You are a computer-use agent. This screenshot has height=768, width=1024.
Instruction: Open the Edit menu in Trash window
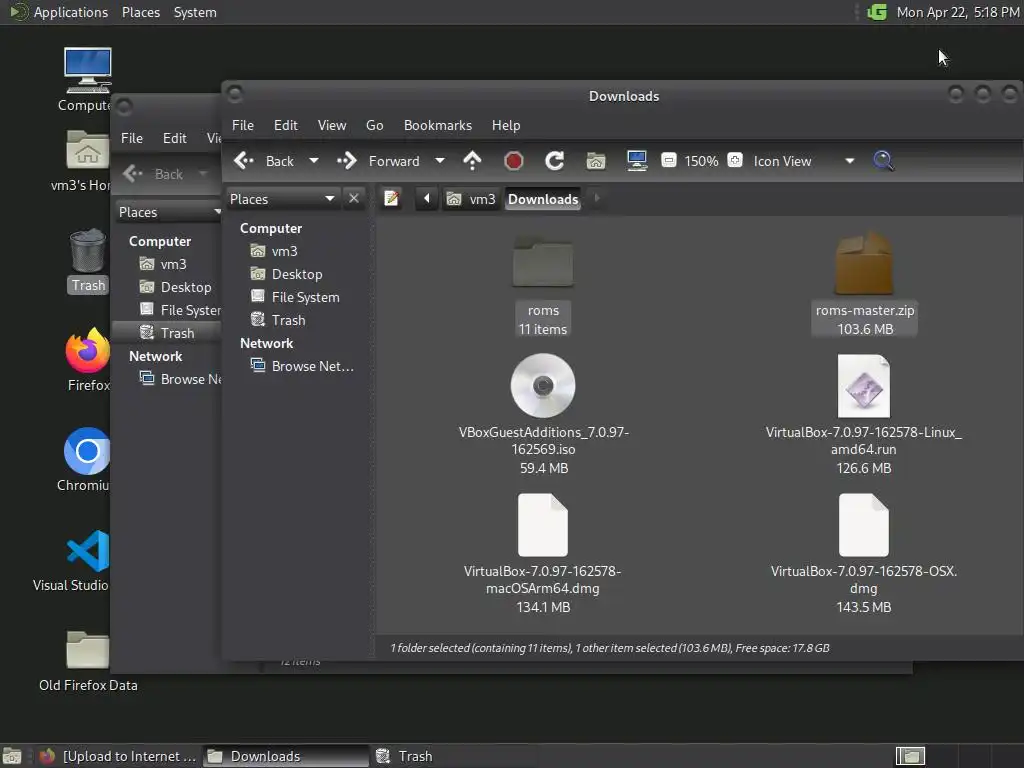click(x=174, y=138)
